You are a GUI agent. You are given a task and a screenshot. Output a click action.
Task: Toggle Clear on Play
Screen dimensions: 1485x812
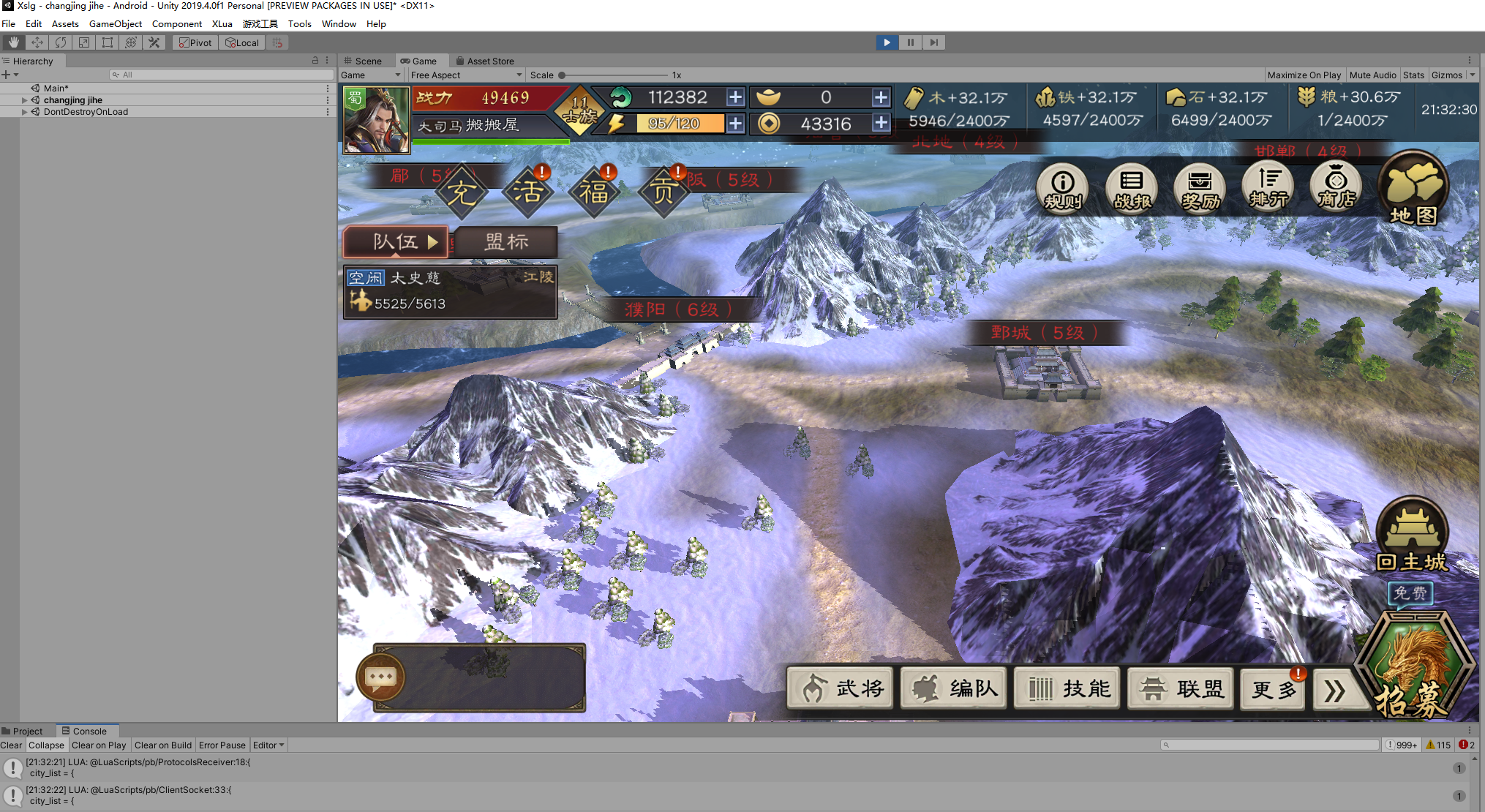point(99,745)
